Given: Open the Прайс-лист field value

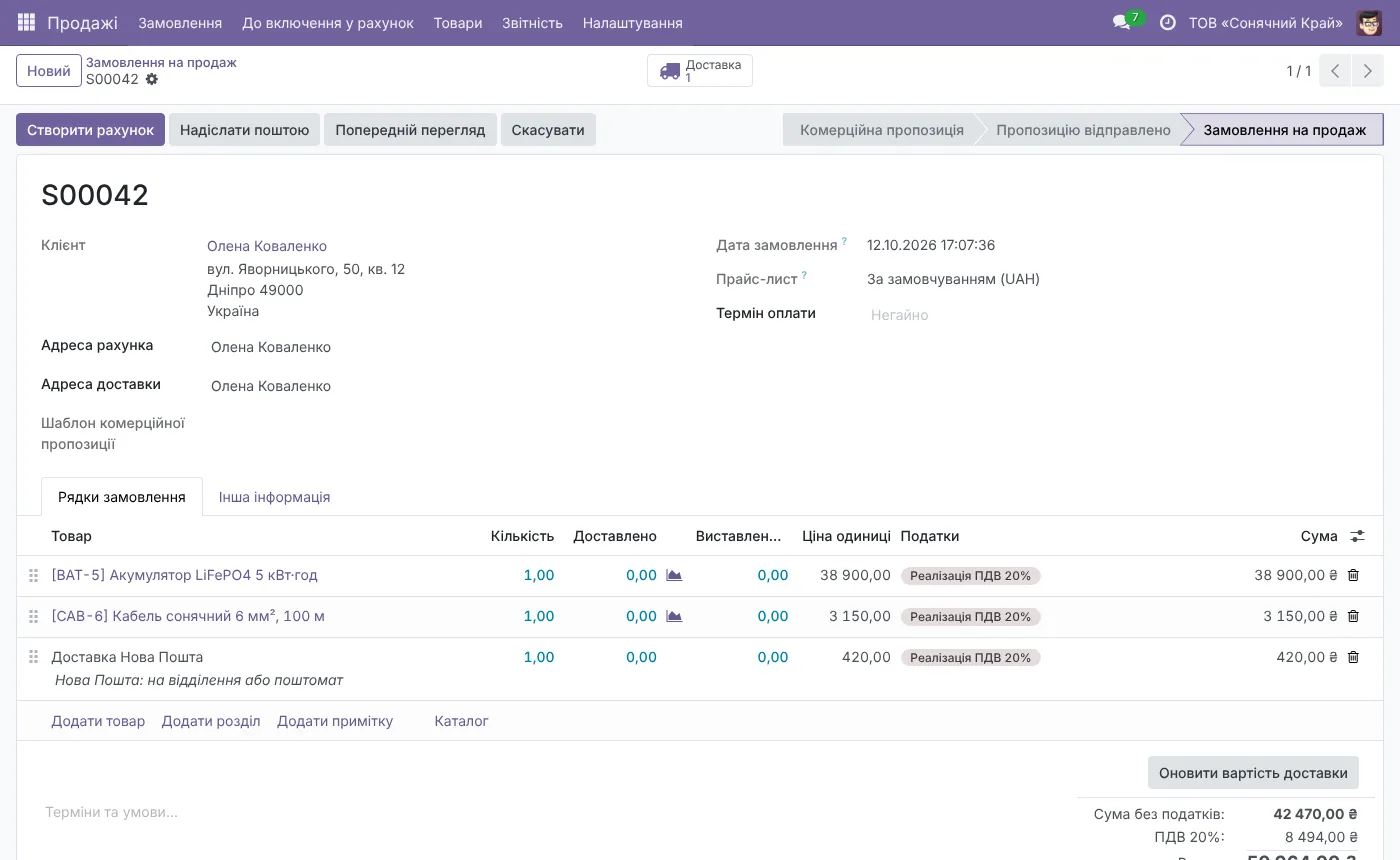Looking at the screenshot, I should pyautogui.click(x=953, y=279).
